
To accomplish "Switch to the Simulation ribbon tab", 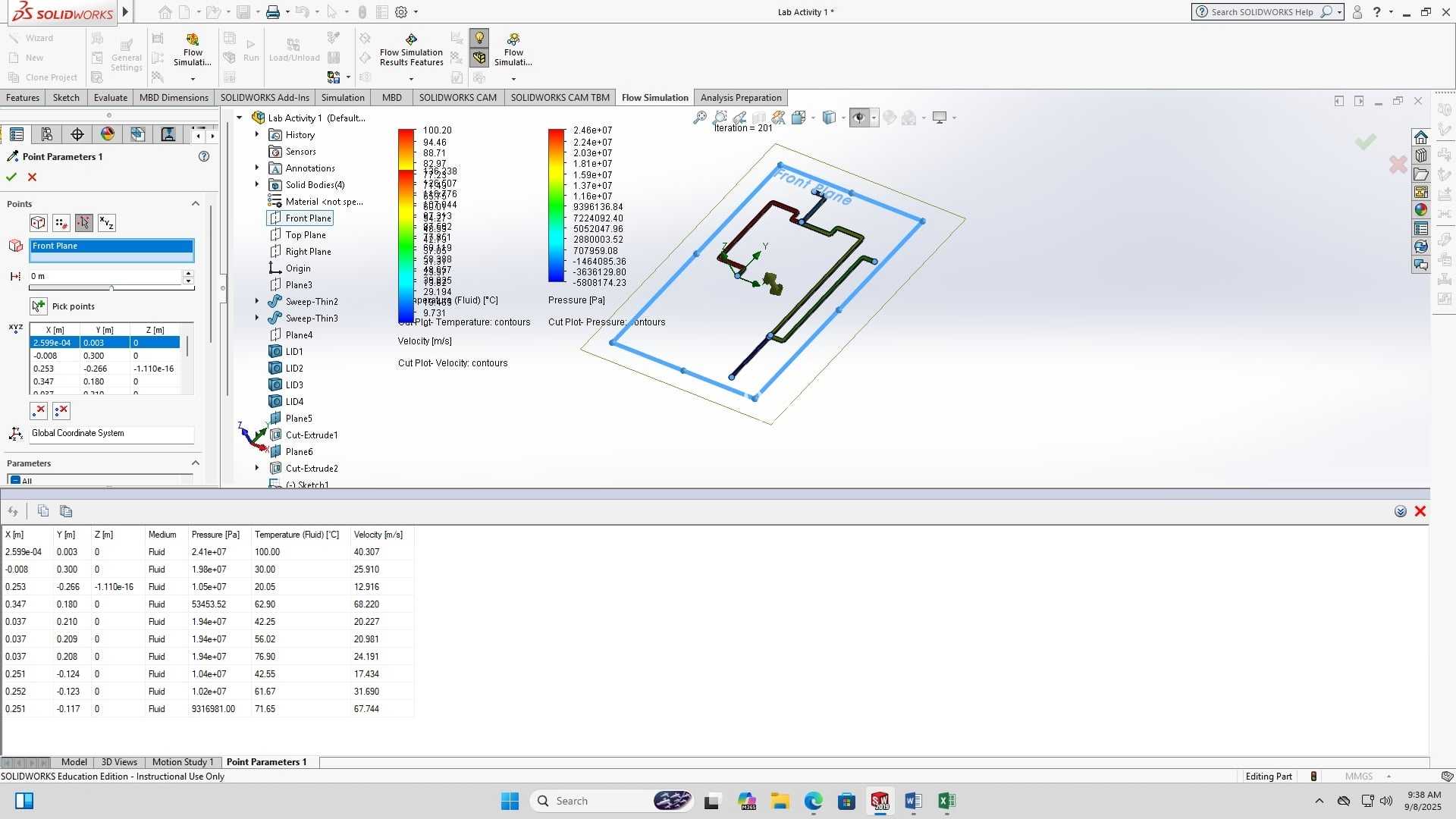I will (x=343, y=98).
